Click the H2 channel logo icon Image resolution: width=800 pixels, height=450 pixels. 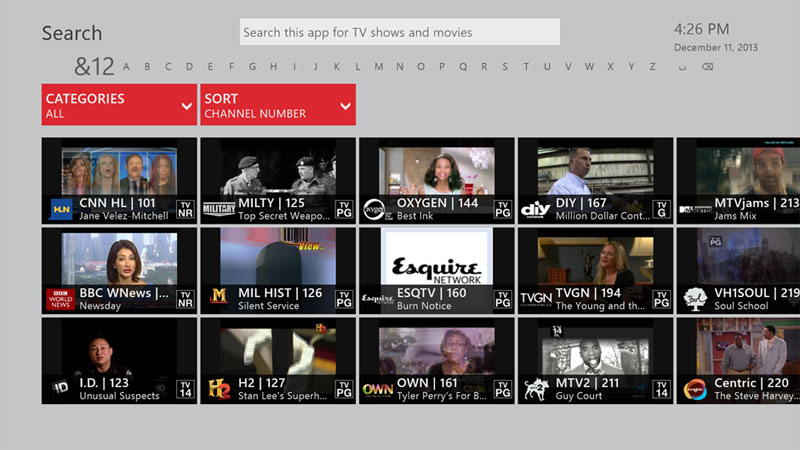click(219, 389)
